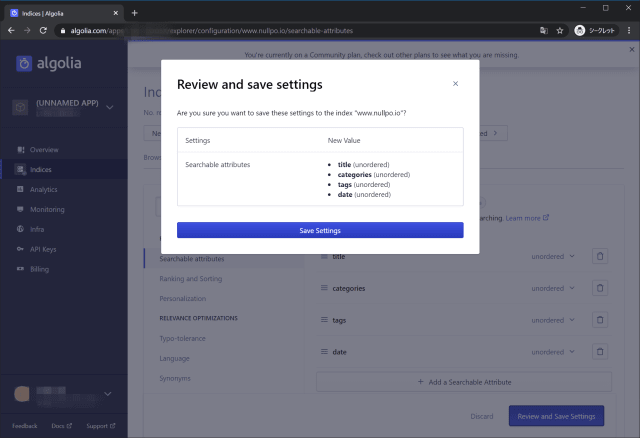
Task: Open the Feedback link
Action: [x=24, y=426]
